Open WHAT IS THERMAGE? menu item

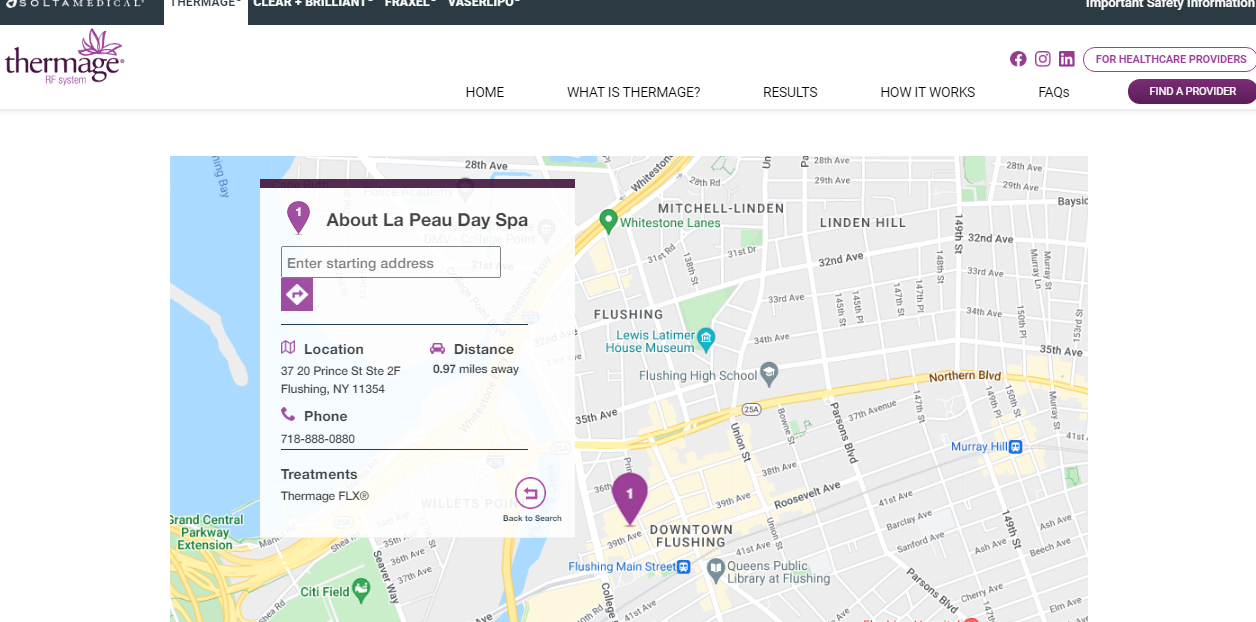(x=634, y=92)
